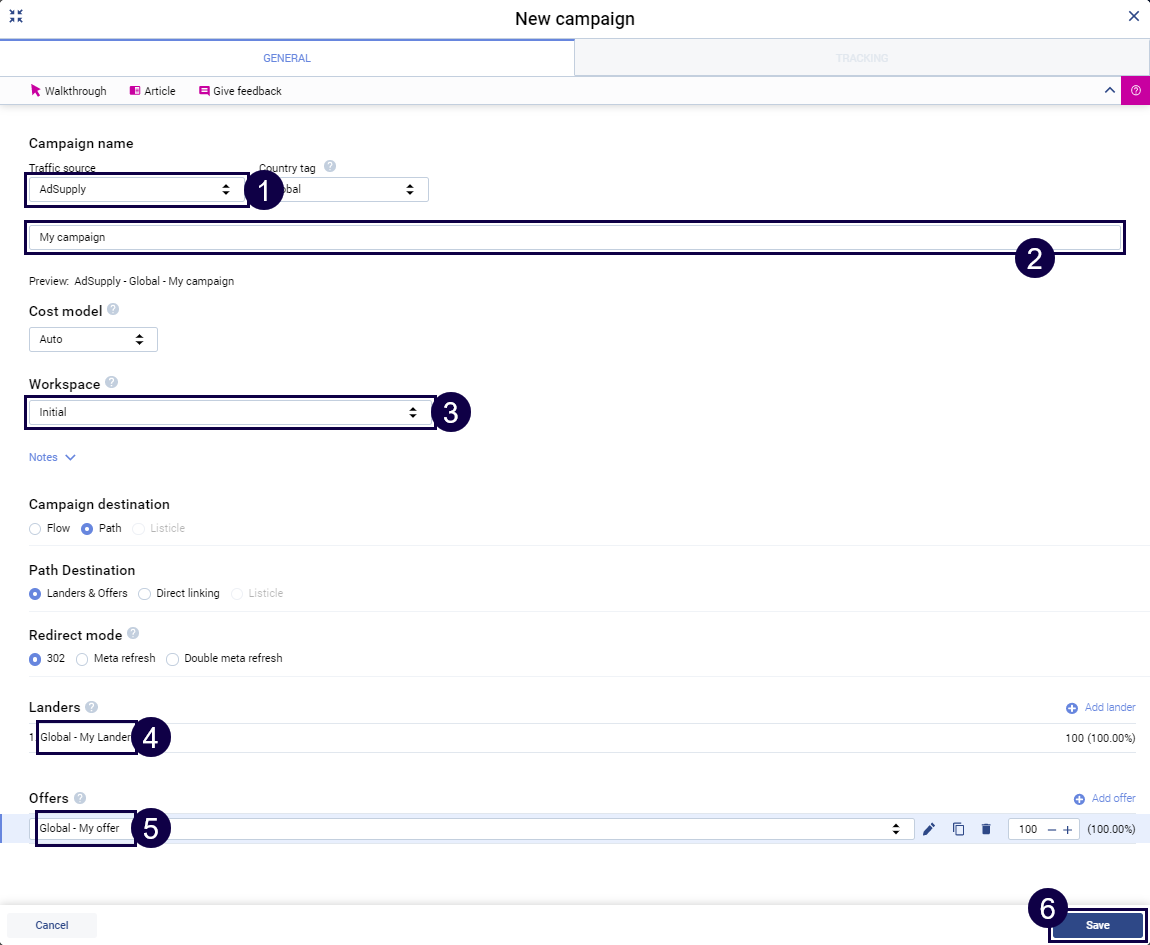Switch to the Tracking tab
Screen dimensions: 1150x945
(x=861, y=57)
